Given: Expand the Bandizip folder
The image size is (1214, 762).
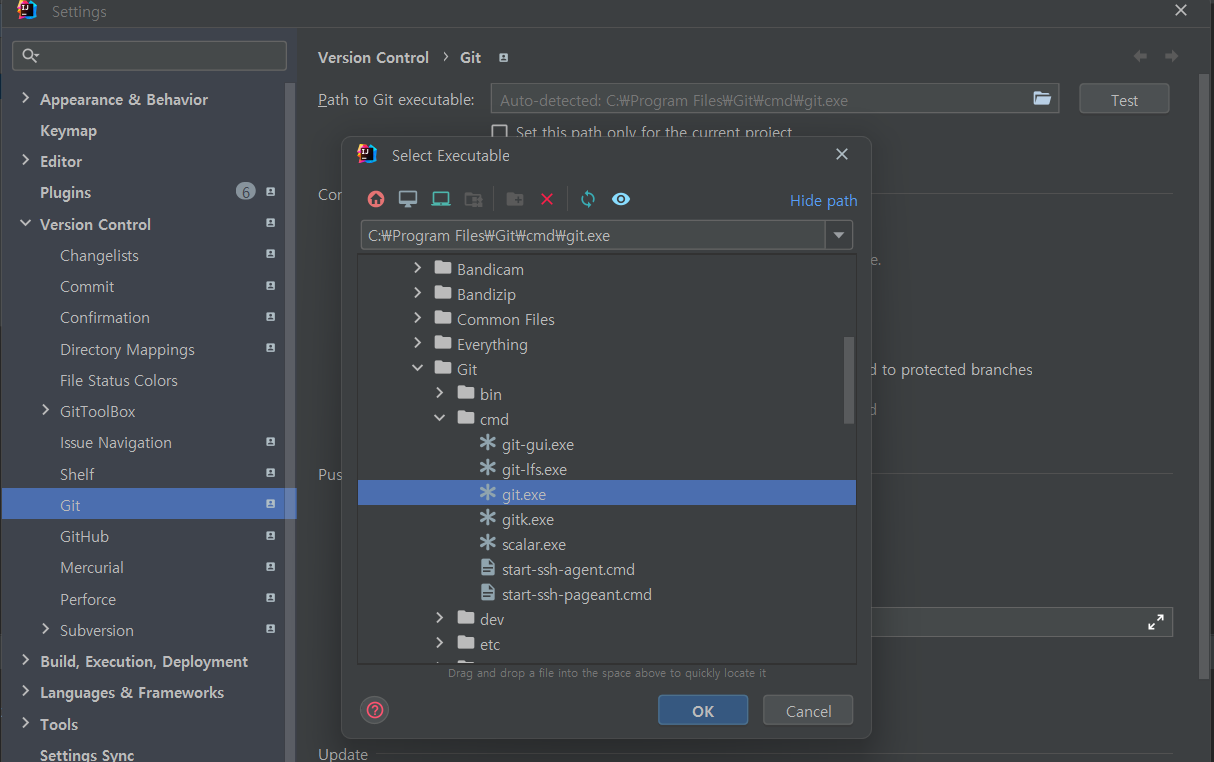Looking at the screenshot, I should pos(418,294).
